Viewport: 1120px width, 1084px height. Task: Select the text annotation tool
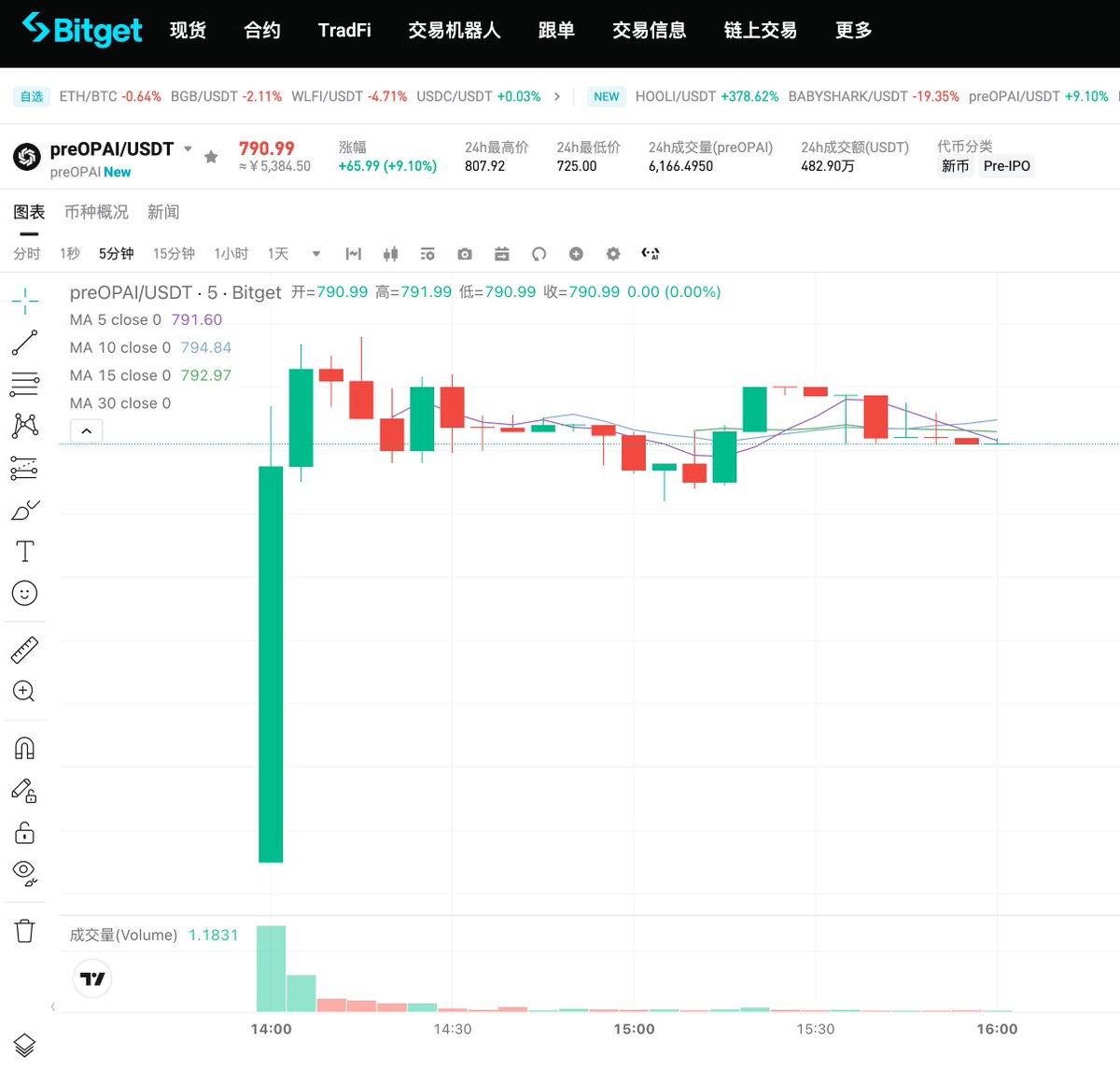25,551
